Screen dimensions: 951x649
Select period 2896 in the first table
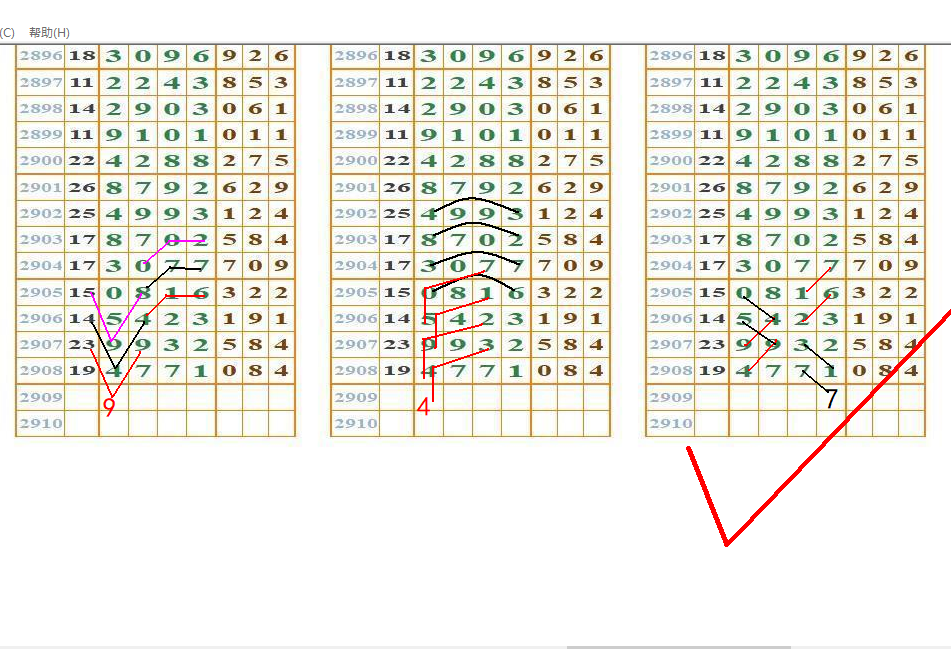[41, 56]
